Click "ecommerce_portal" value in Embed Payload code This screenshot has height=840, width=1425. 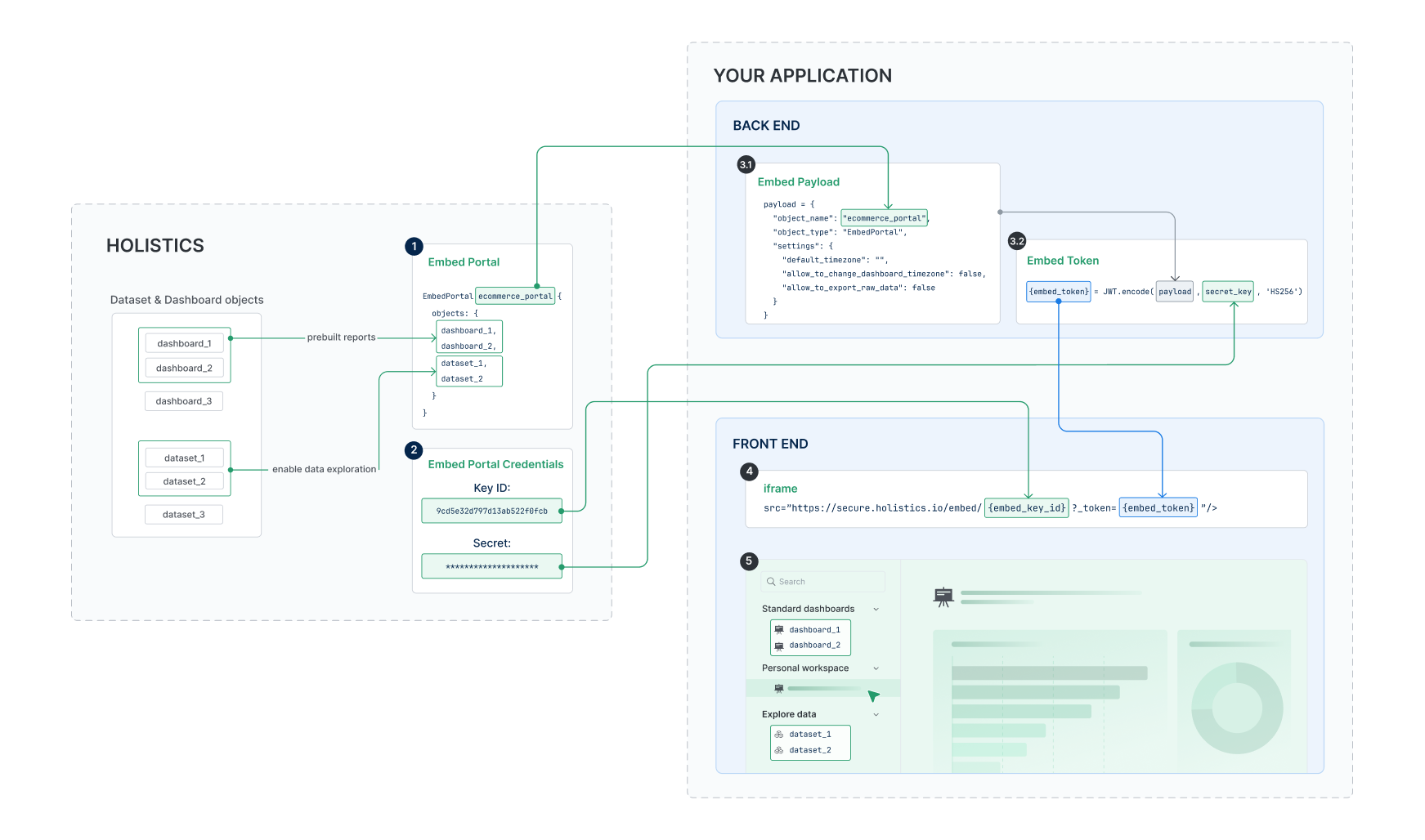click(x=885, y=218)
